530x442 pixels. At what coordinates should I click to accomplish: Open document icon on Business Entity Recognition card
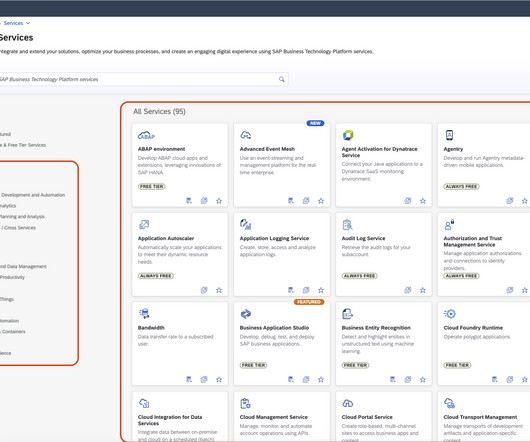pos(393,379)
